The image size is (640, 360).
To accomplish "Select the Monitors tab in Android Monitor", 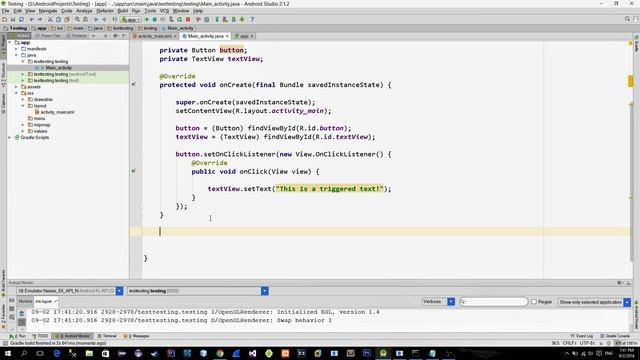I will 25,301.
